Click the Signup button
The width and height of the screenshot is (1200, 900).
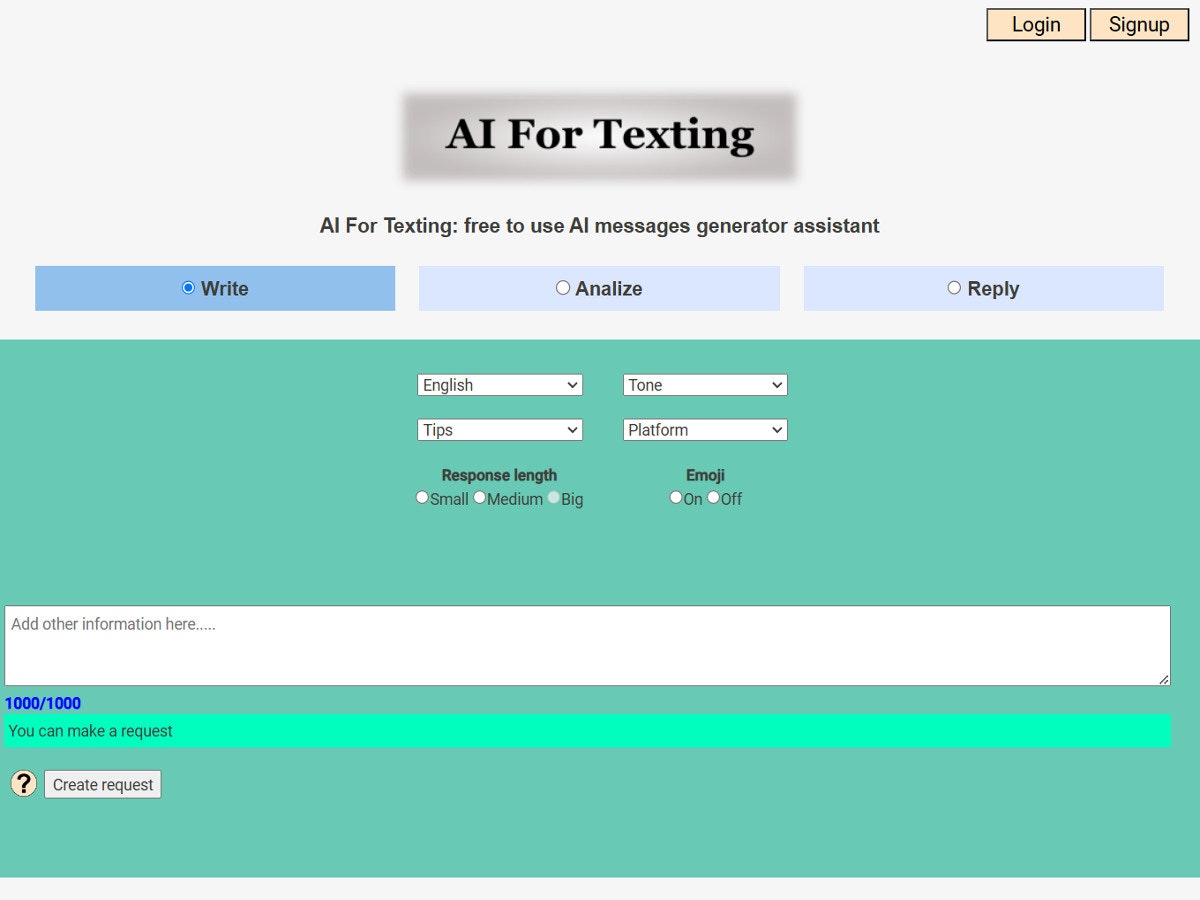pyautogui.click(x=1139, y=25)
